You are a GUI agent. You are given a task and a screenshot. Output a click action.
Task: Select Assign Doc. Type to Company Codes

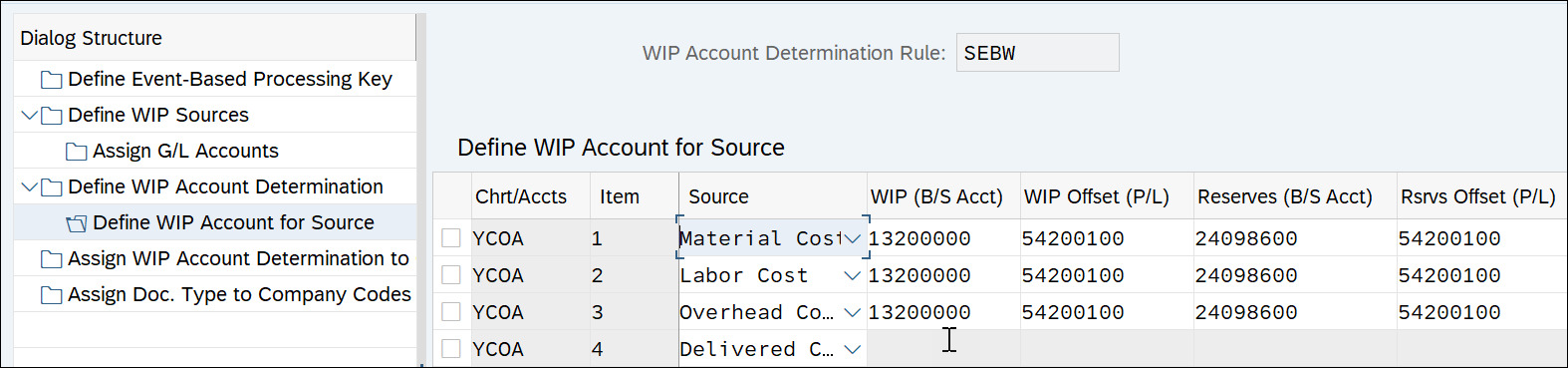[239, 295]
